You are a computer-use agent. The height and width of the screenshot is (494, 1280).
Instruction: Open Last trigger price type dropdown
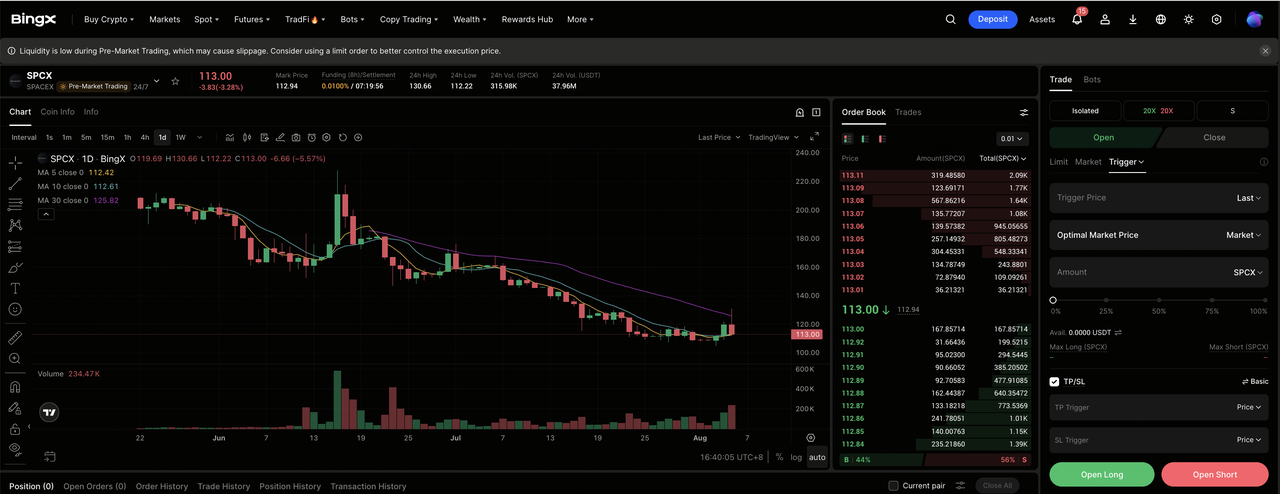pyautogui.click(x=1249, y=198)
